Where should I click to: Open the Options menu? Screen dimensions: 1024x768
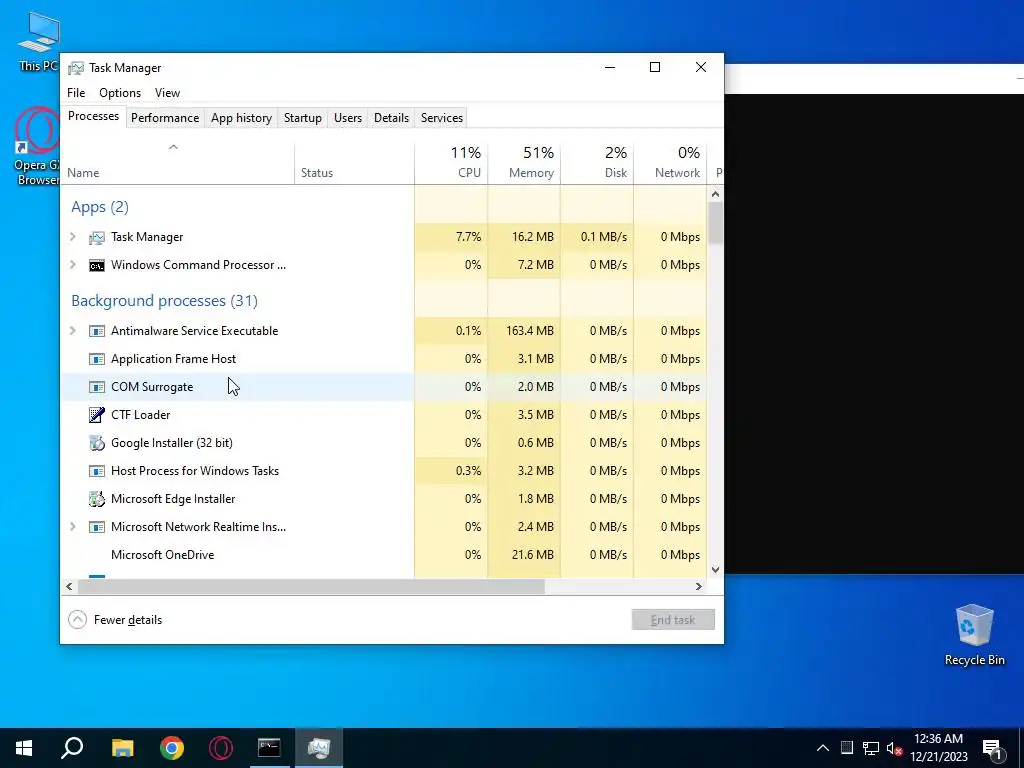pyautogui.click(x=120, y=93)
